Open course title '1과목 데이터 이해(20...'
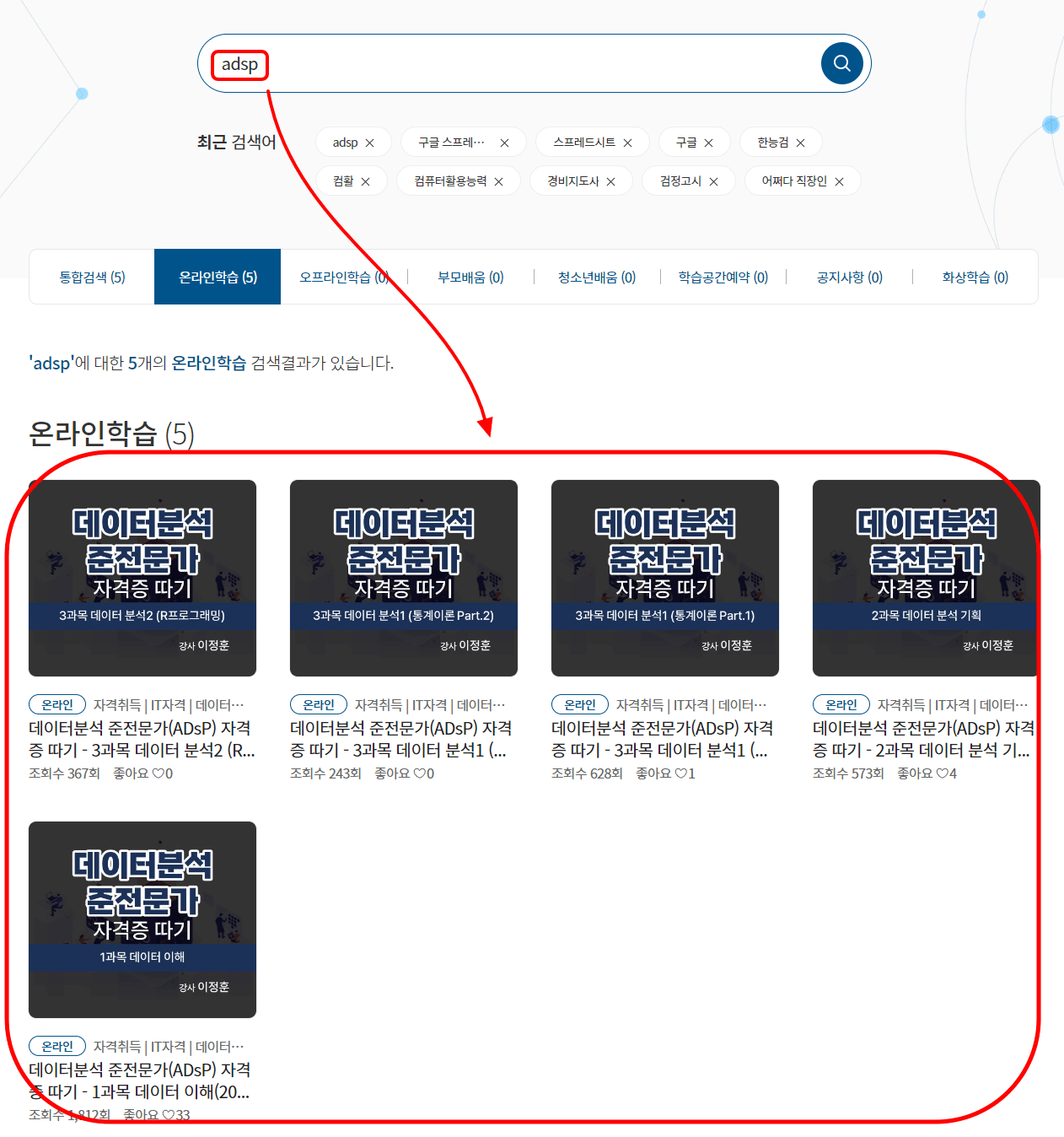The image size is (1064, 1137). (140, 1080)
